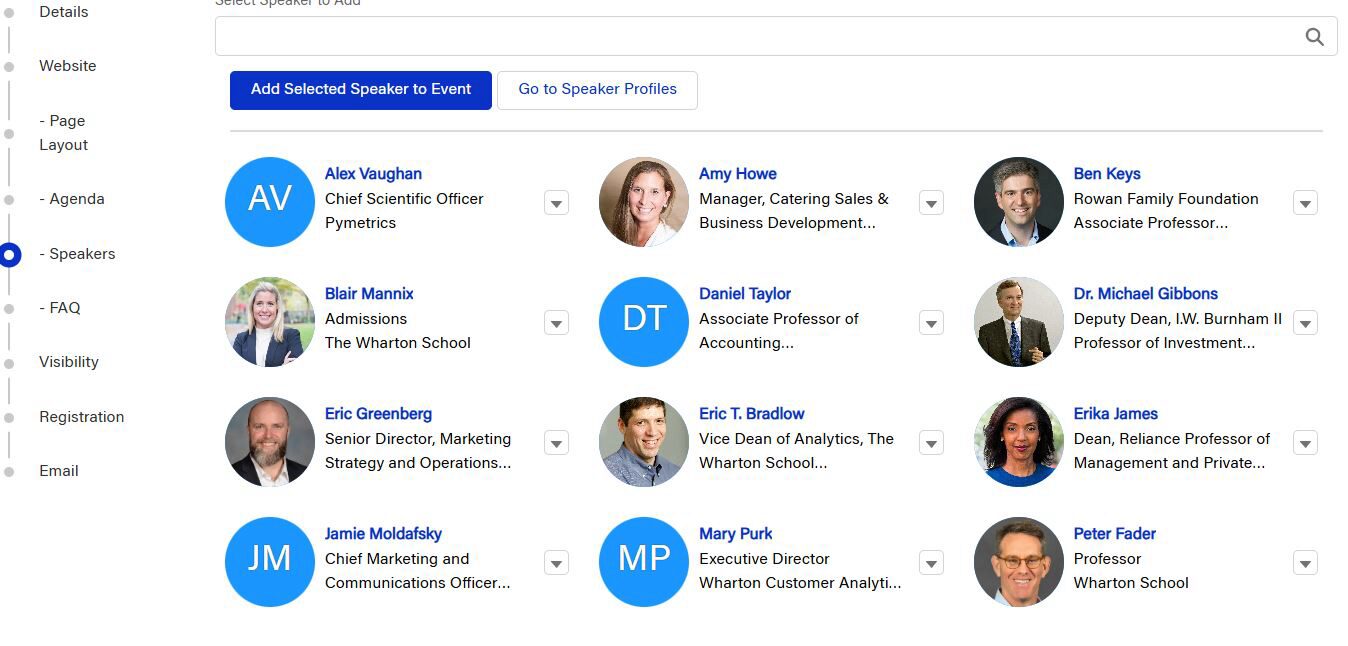Click Daniel Taylor's DT avatar
This screenshot has width=1348, height=646.
(x=644, y=321)
